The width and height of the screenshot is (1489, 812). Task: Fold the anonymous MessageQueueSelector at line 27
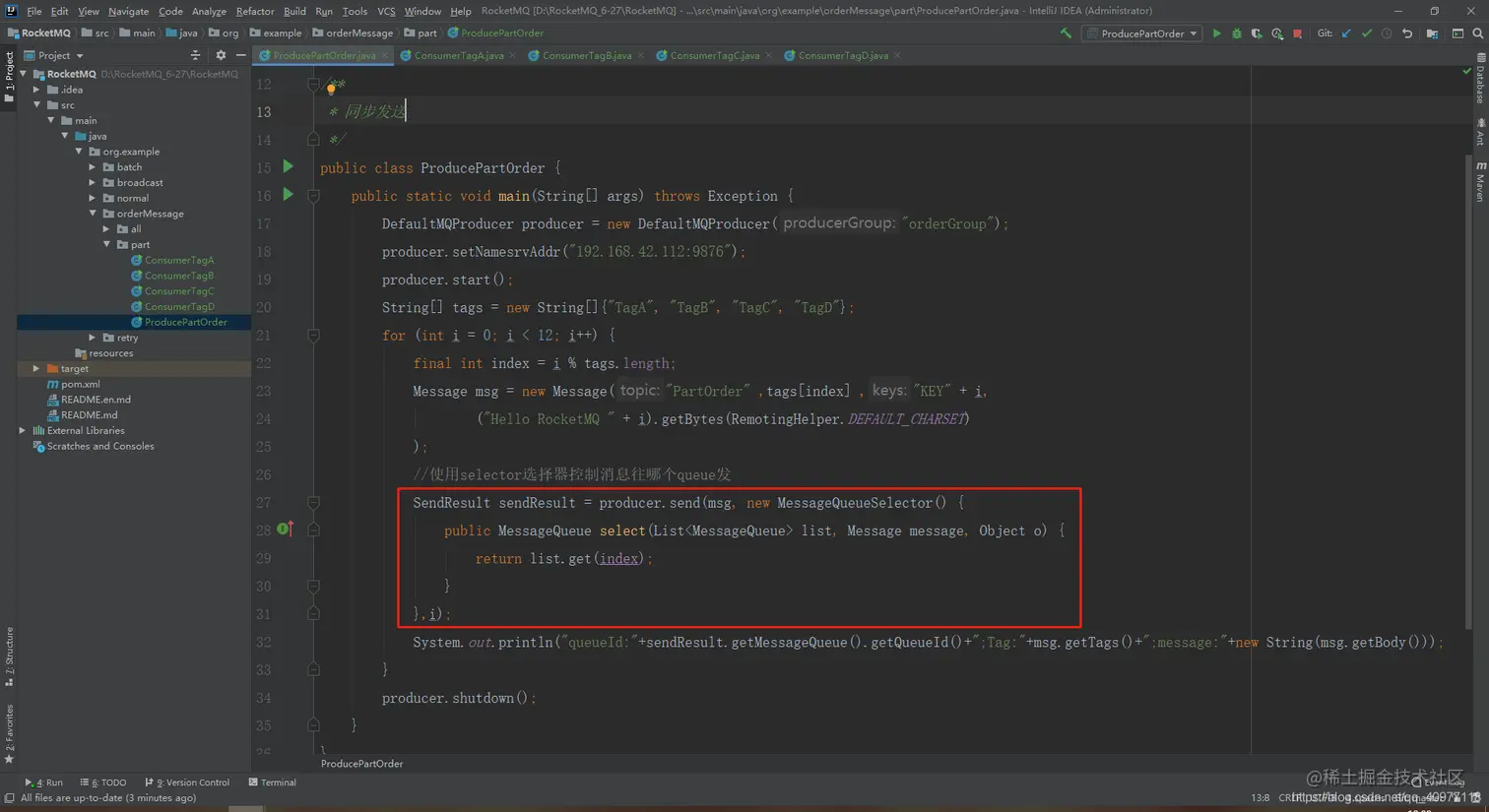(313, 503)
